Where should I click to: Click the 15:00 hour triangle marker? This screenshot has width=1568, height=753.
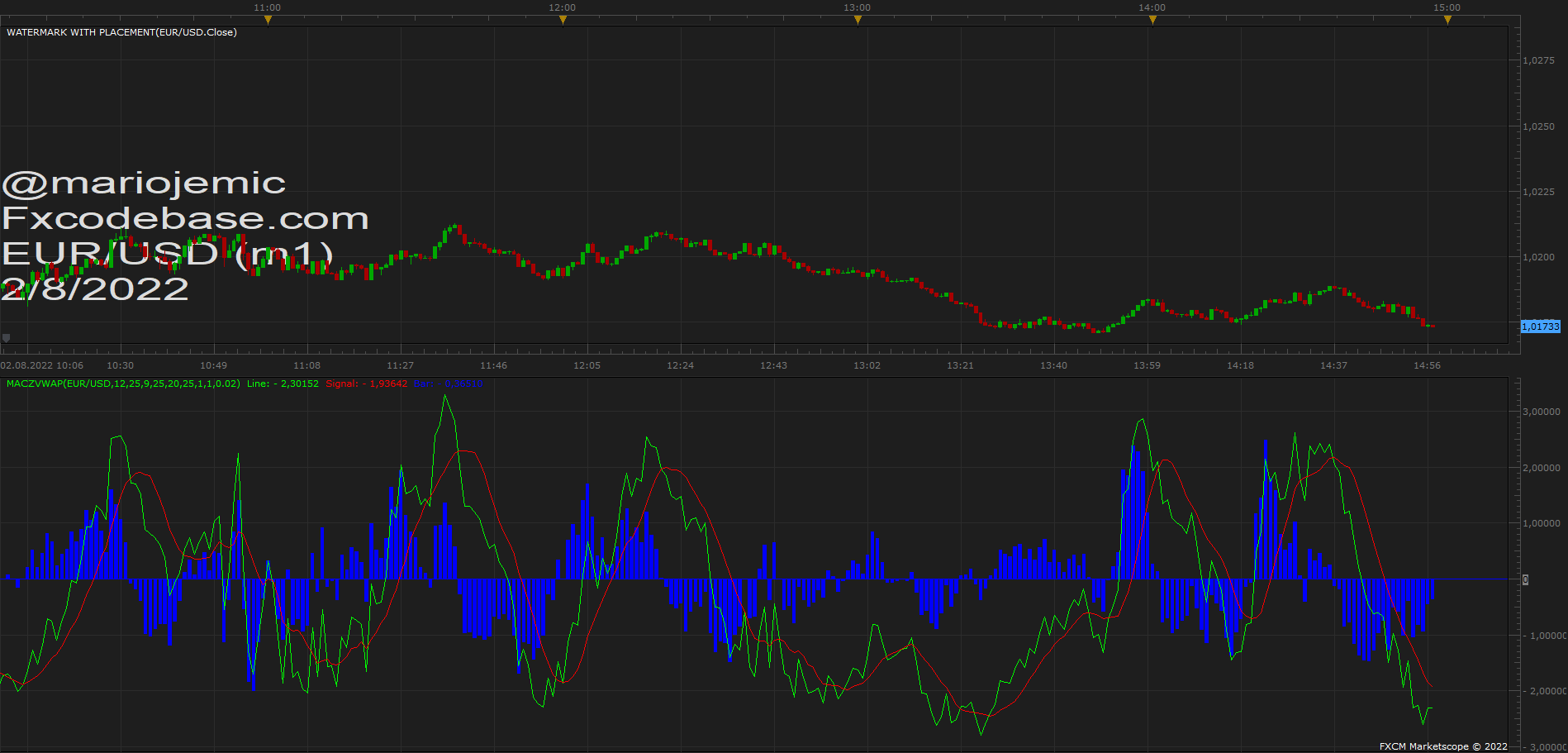pos(1447,20)
